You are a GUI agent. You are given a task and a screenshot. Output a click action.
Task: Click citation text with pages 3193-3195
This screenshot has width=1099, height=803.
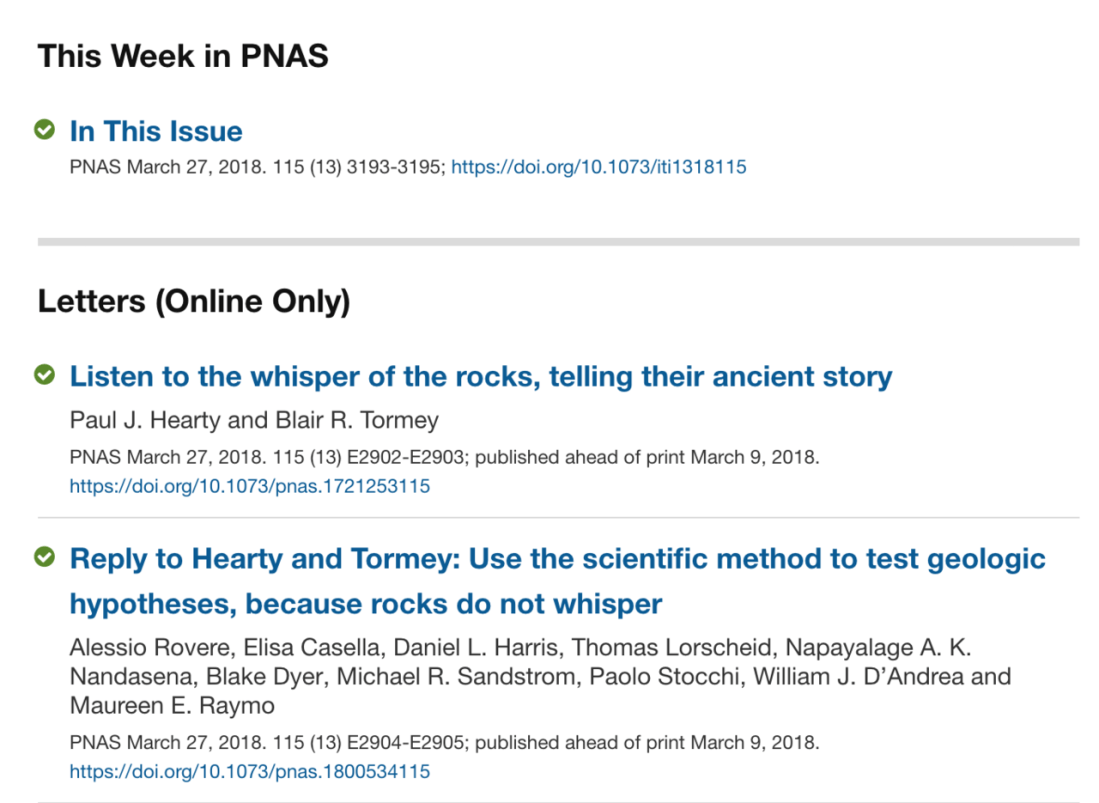[257, 167]
